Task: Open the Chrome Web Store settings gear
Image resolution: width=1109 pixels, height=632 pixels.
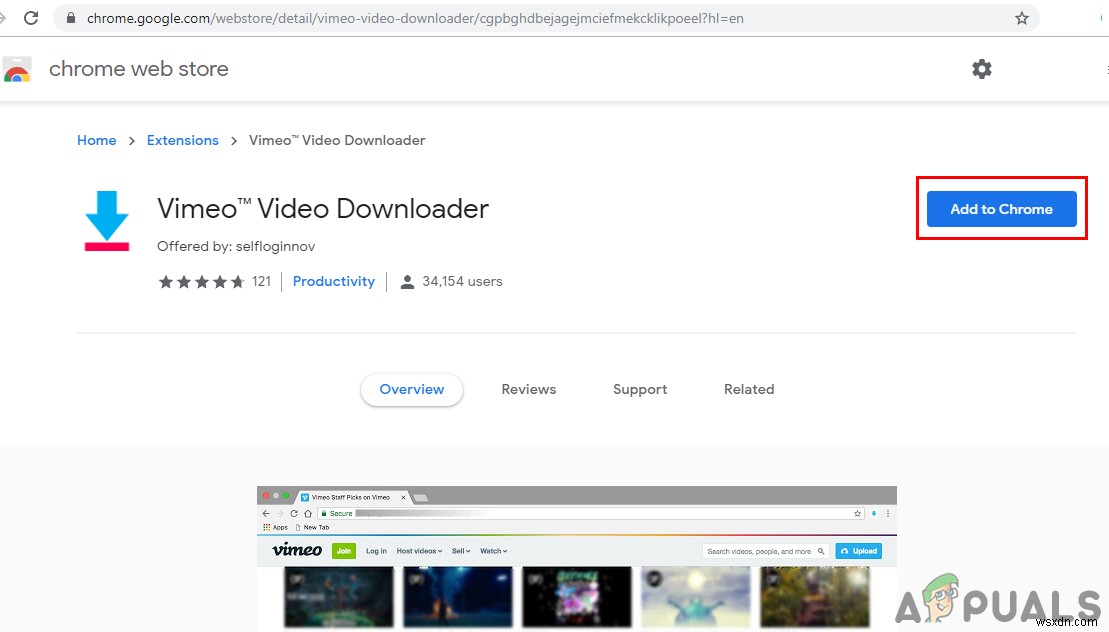Action: 981,68
